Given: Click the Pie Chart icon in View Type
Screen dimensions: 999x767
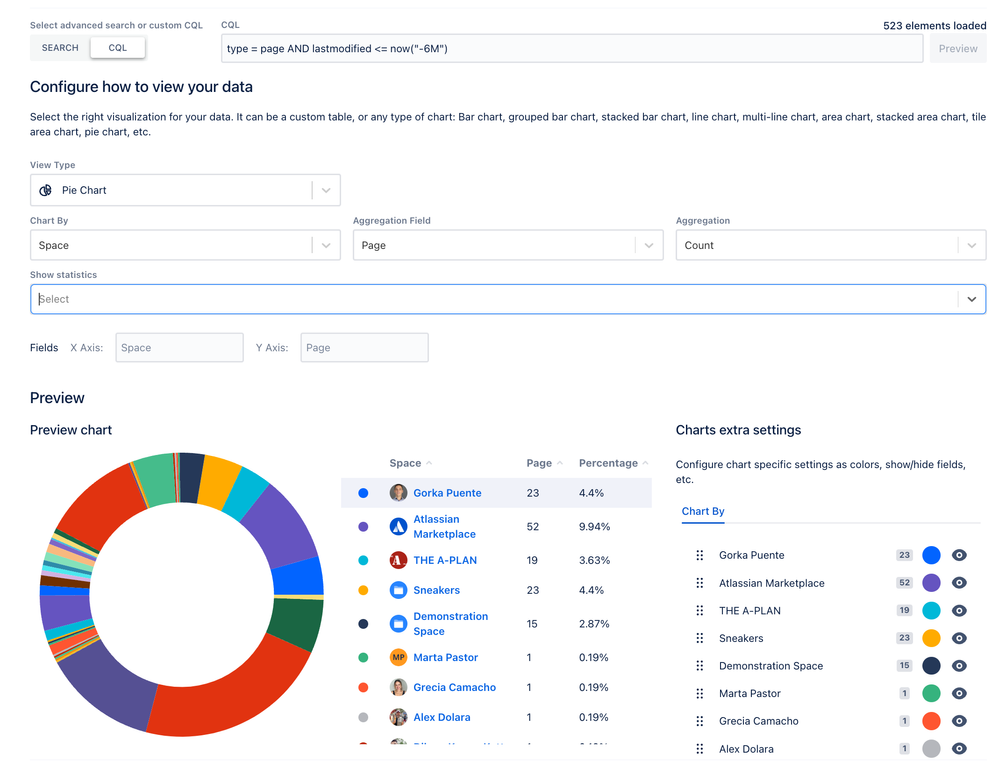Looking at the screenshot, I should tap(45, 190).
